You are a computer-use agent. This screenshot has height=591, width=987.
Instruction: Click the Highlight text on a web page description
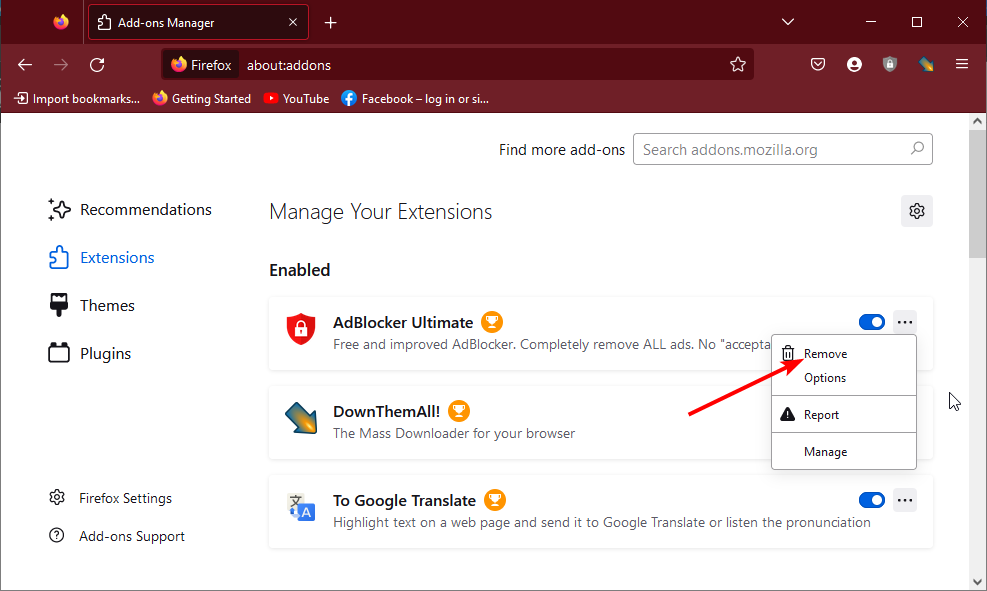click(x=602, y=522)
